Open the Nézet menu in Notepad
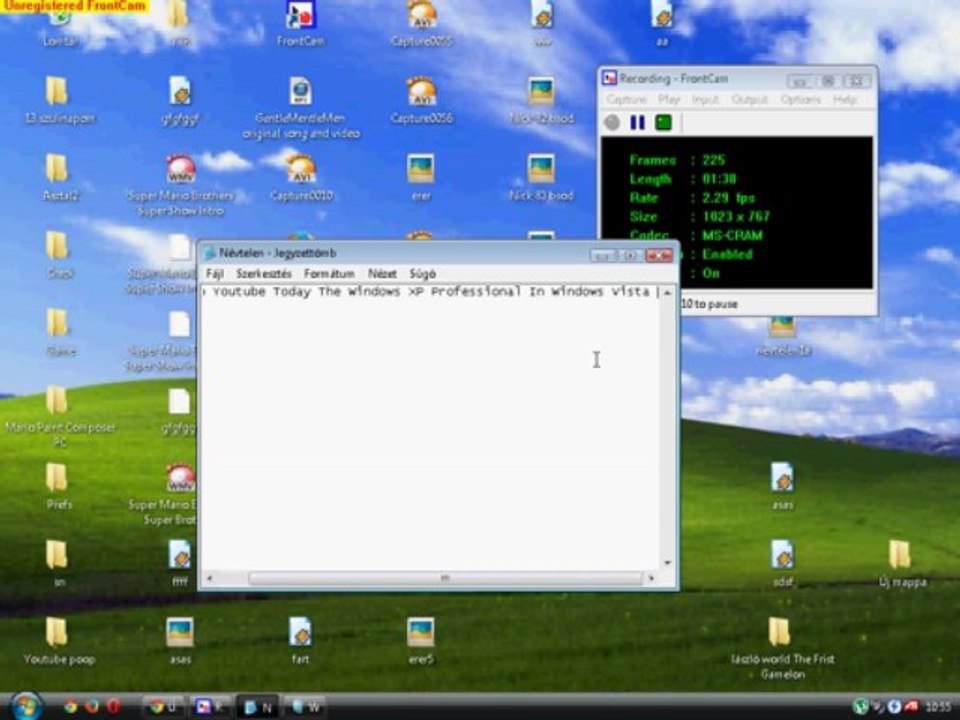This screenshot has height=720, width=960. coord(382,274)
